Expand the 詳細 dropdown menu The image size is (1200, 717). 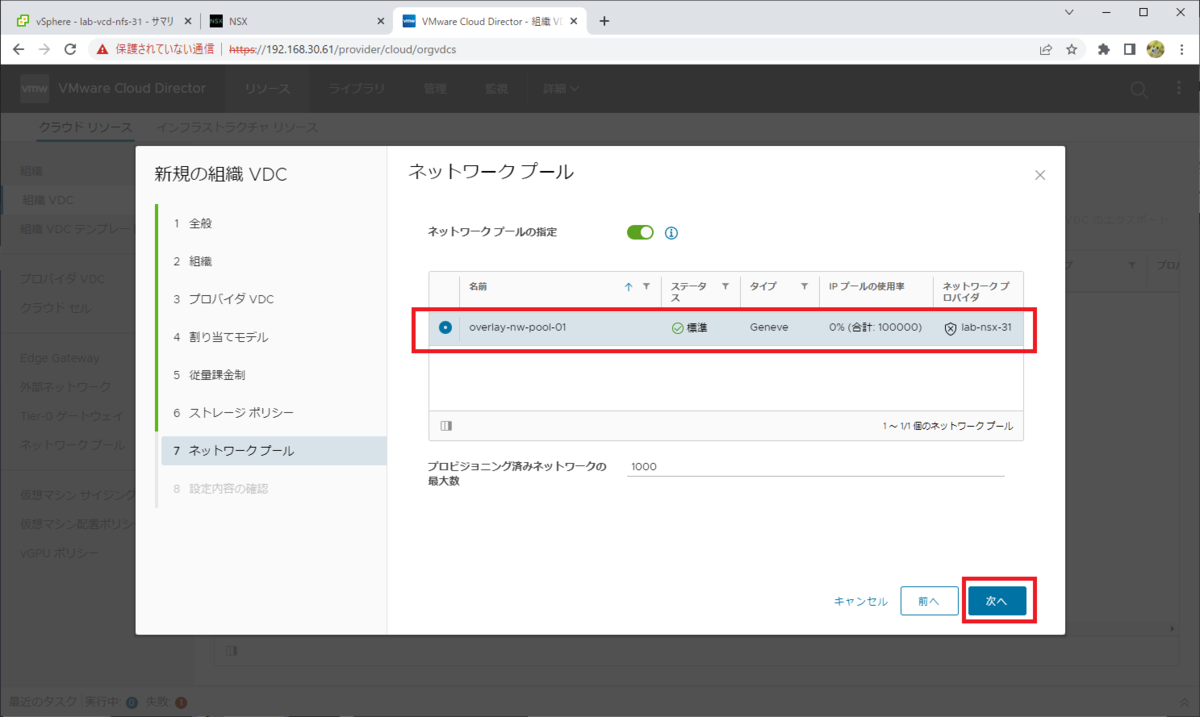click(x=561, y=89)
